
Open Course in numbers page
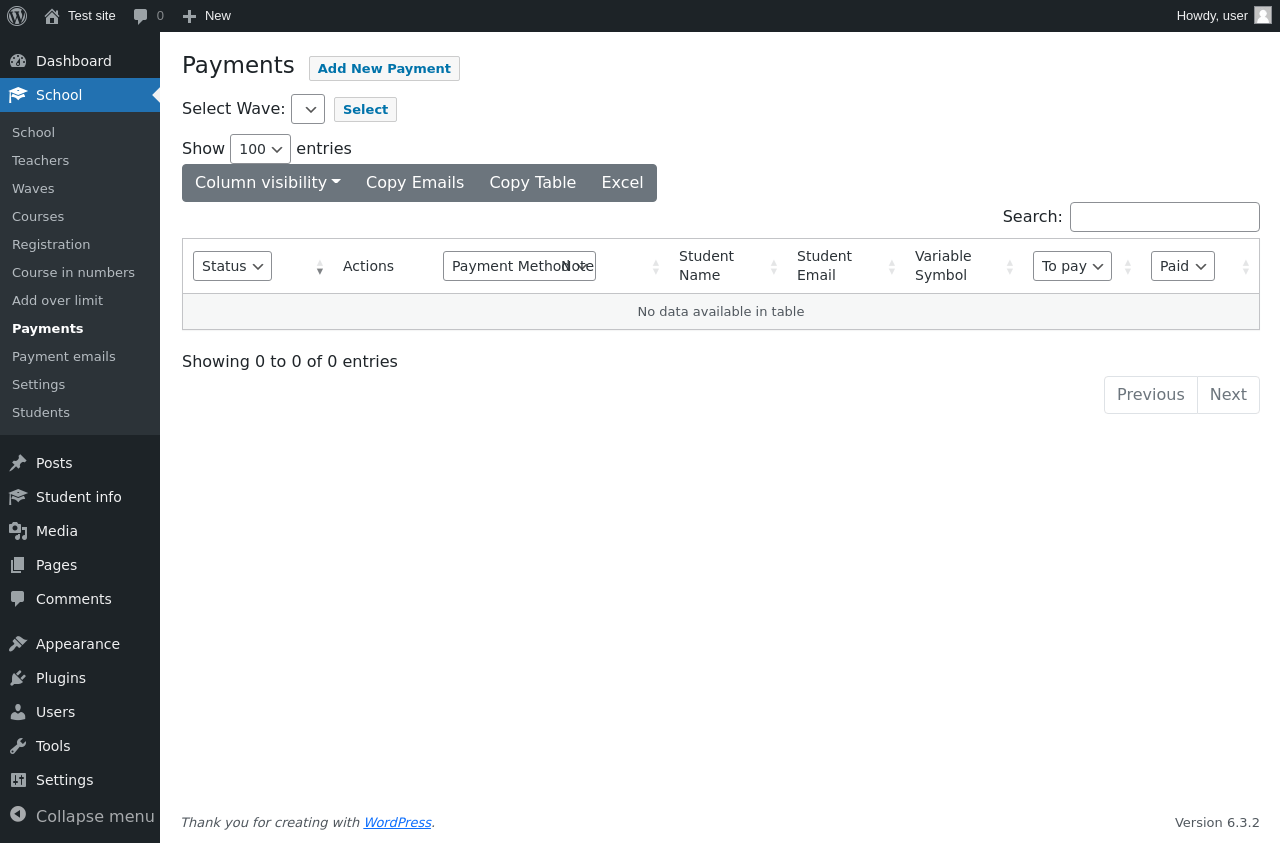coord(73,272)
